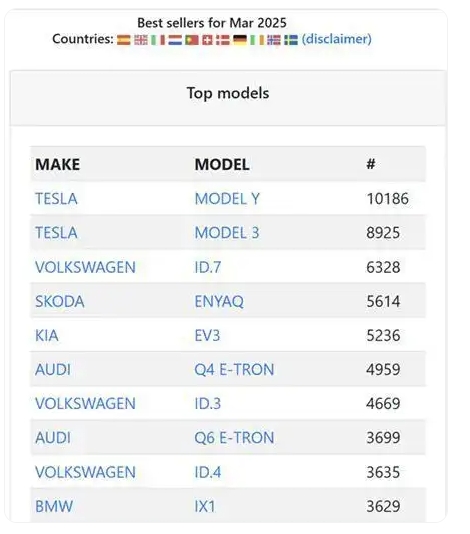
Task: Click the Denmark flag icon
Action: coord(223,40)
